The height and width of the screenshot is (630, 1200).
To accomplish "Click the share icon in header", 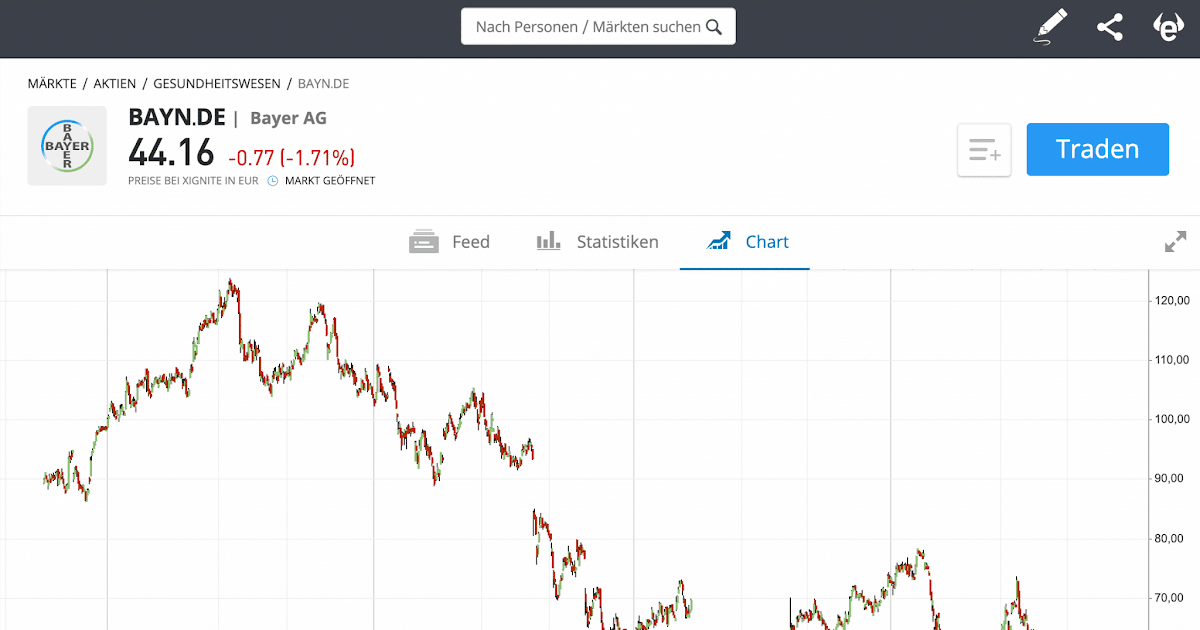I will [1109, 27].
